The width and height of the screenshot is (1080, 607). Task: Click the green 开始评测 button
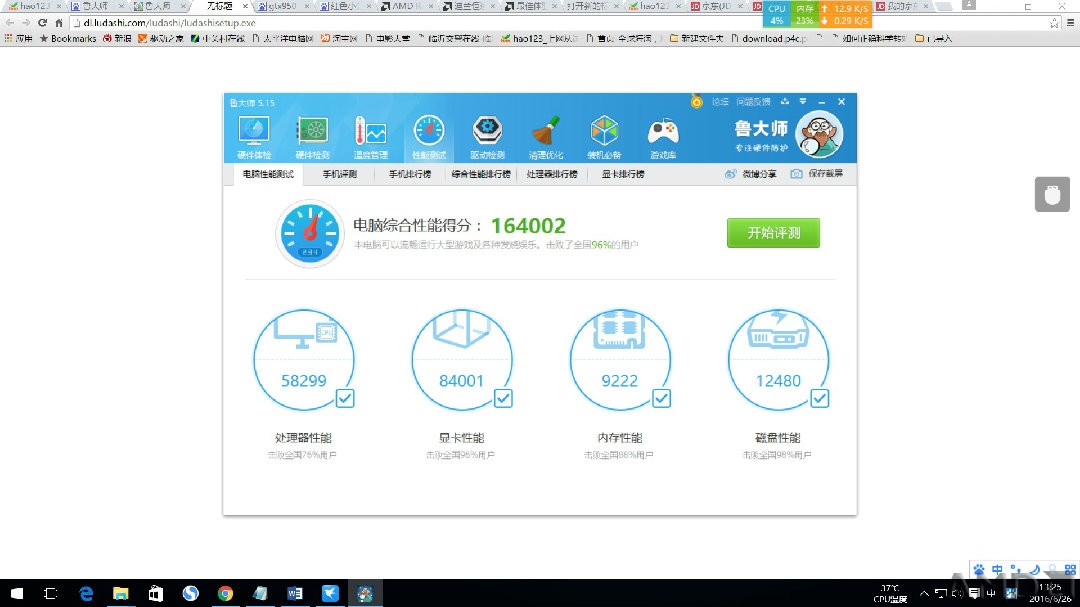(x=773, y=233)
